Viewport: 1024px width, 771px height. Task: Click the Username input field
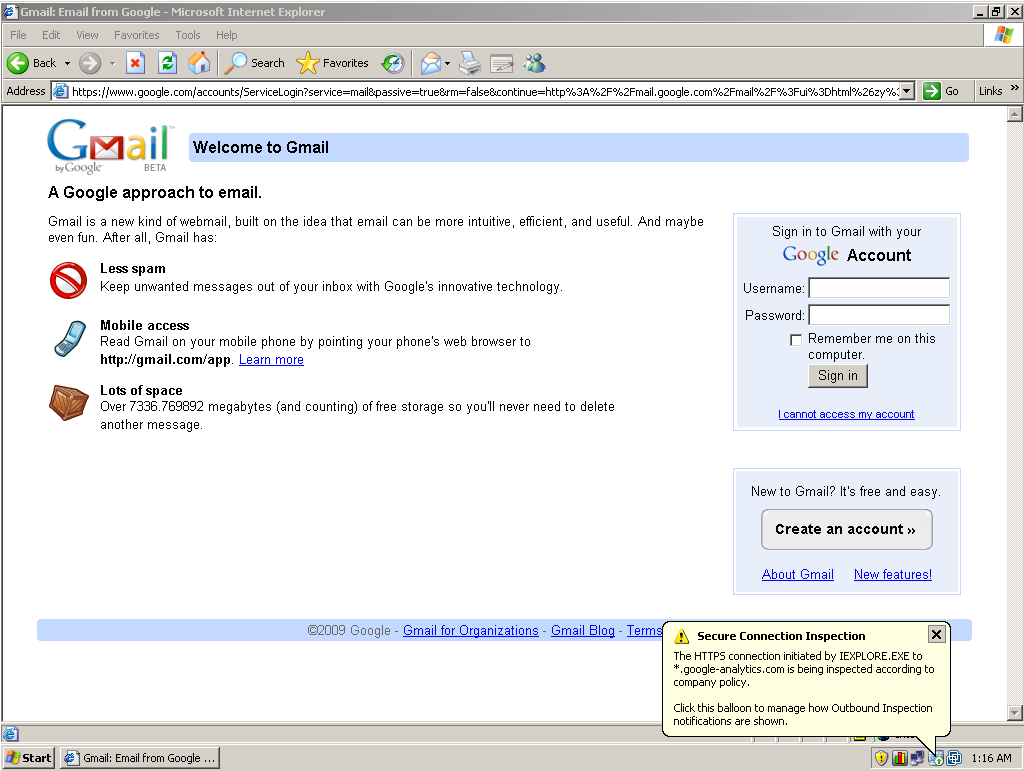pos(879,288)
